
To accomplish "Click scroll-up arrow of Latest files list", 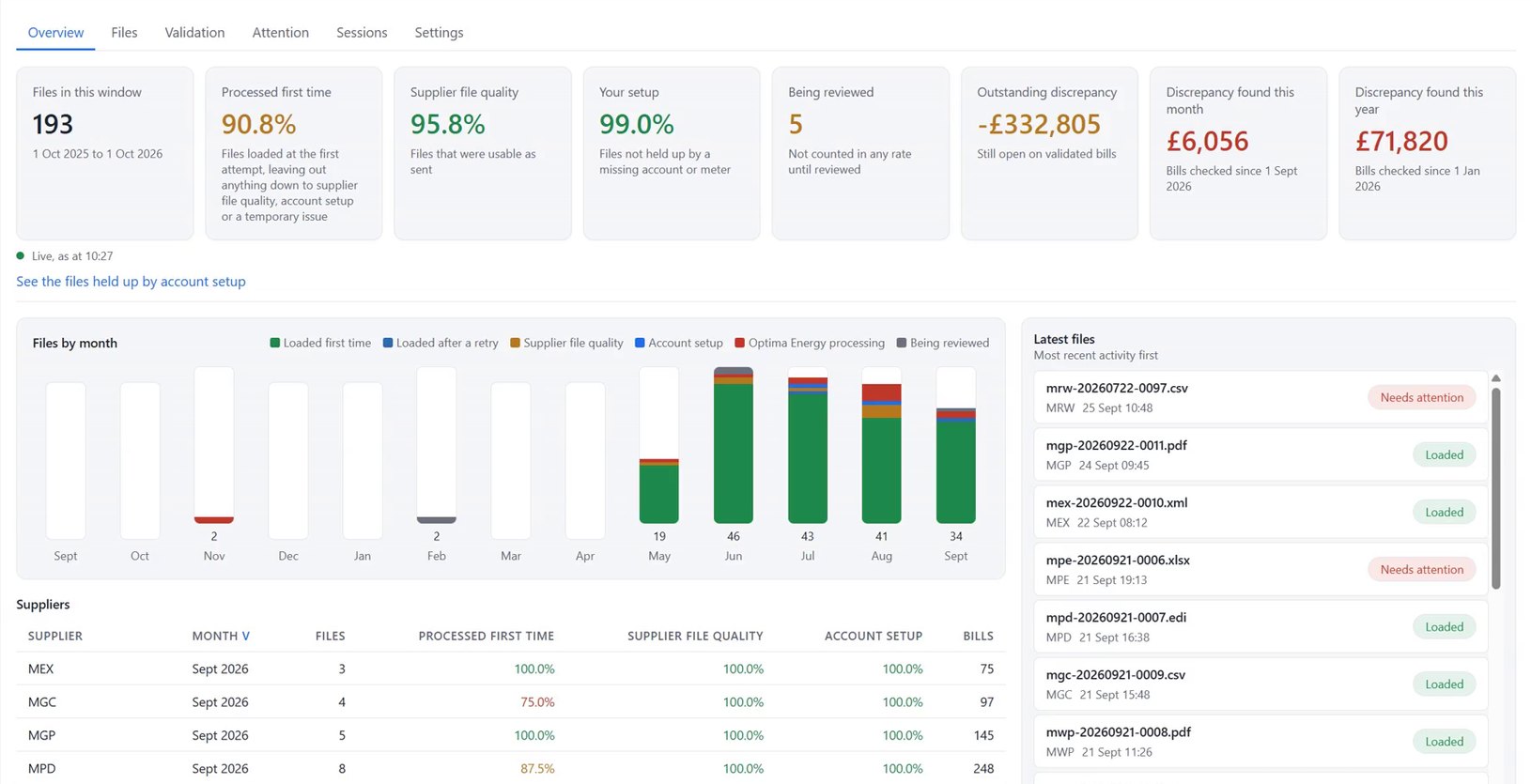I will click(1496, 378).
